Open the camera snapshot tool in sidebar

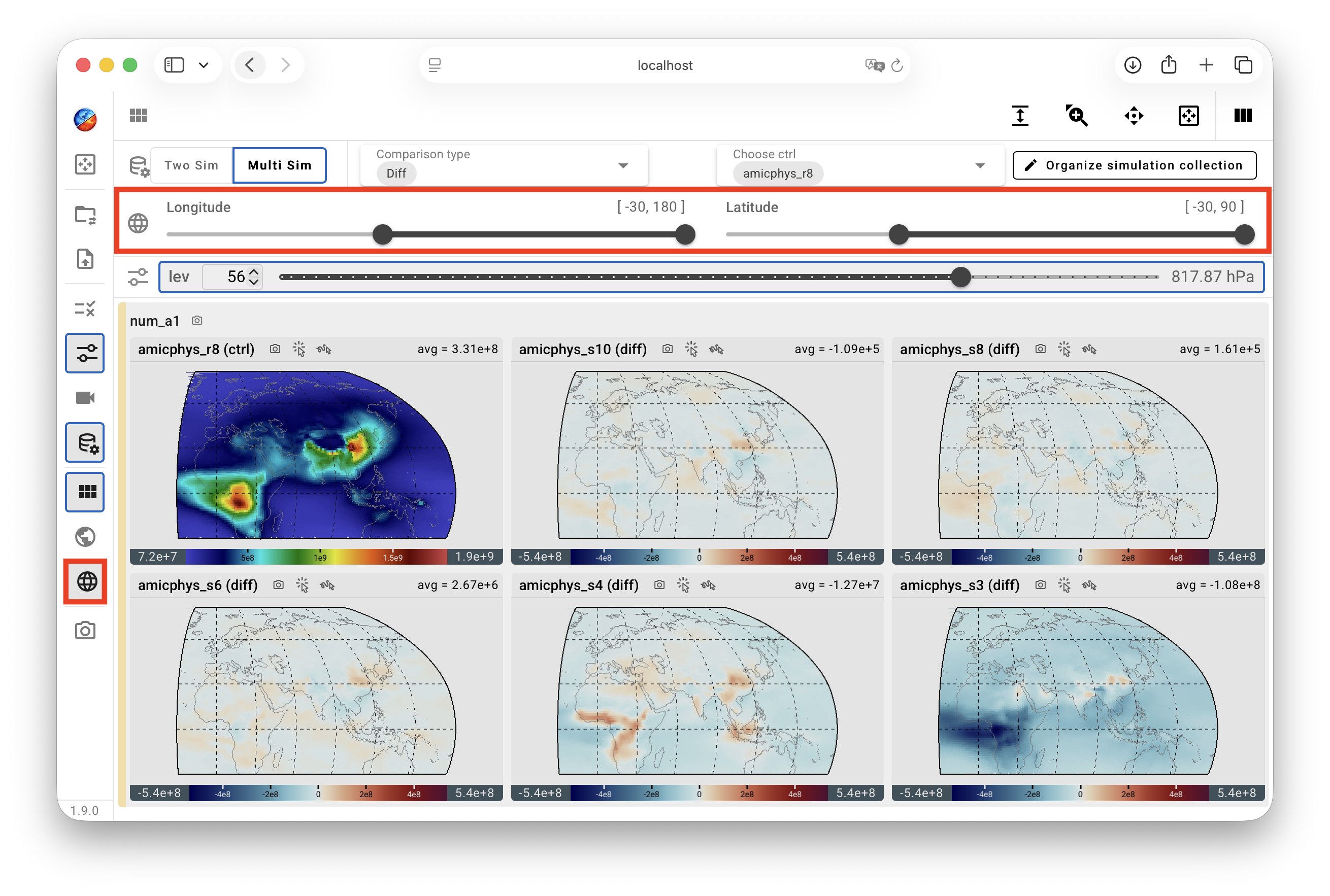tap(85, 631)
